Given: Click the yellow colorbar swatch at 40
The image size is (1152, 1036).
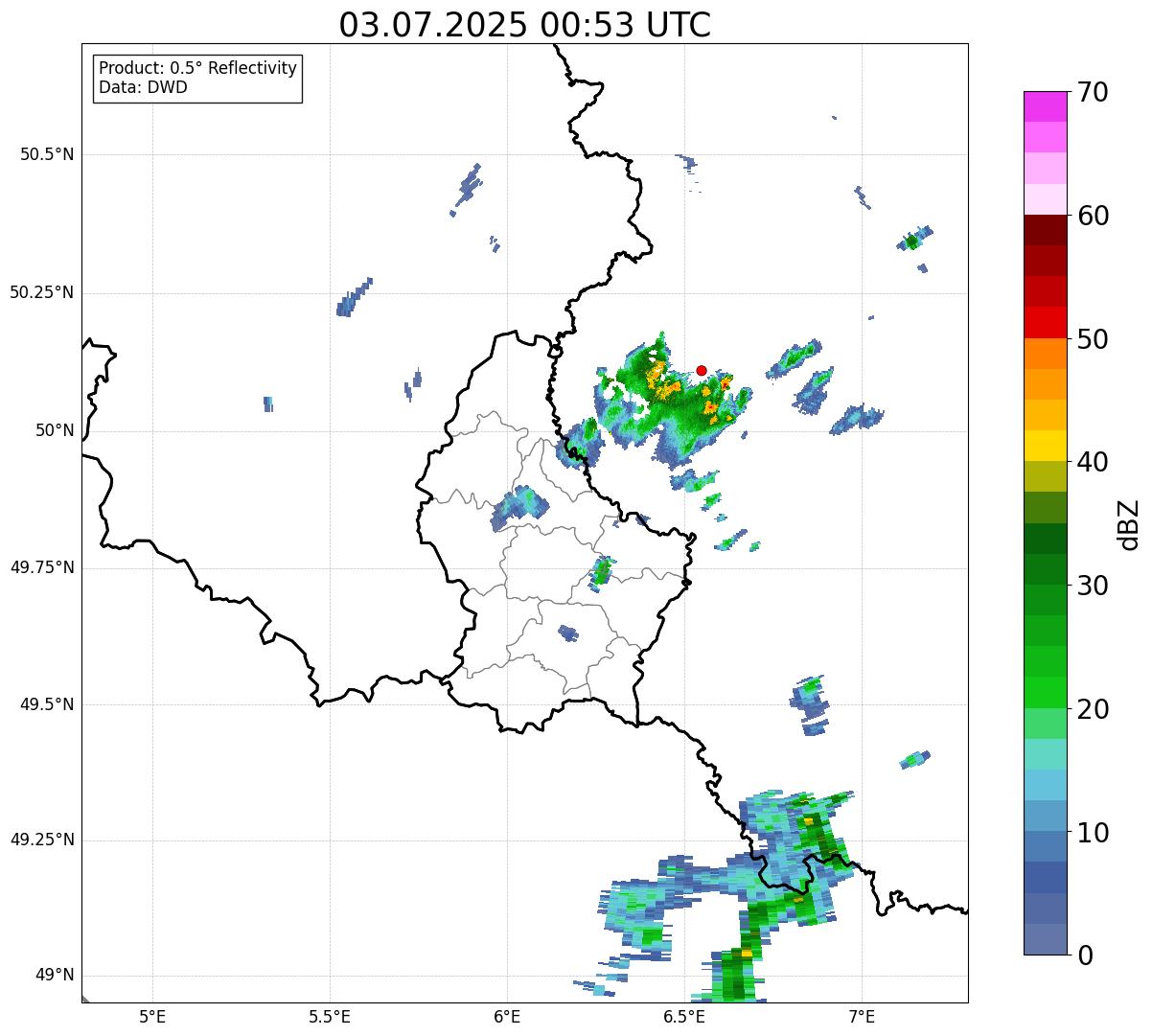Looking at the screenshot, I should 1045,446.
